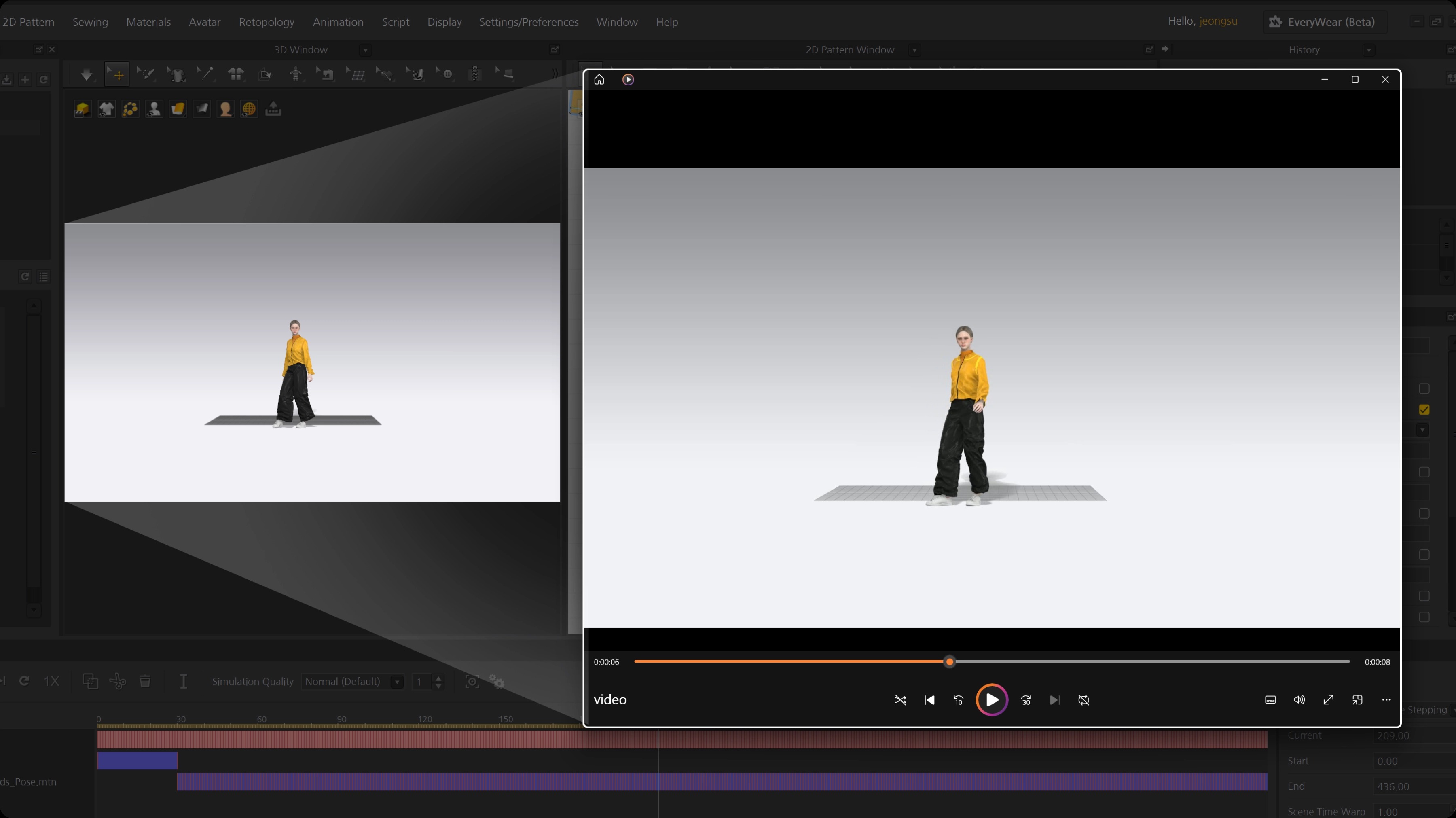Open more options ellipsis in player
This screenshot has height=818, width=1456.
(1386, 700)
